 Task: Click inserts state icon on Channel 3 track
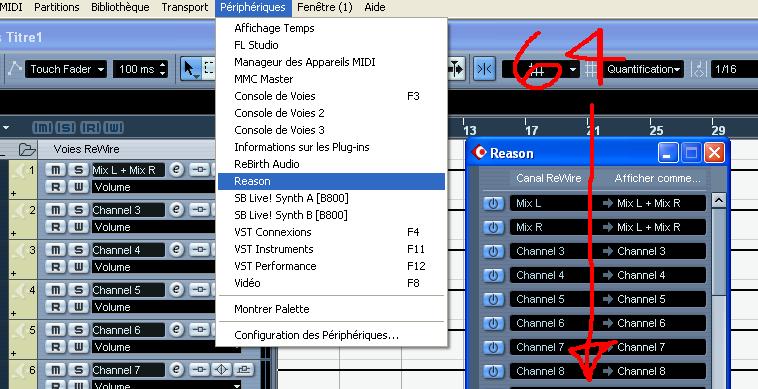coord(199,210)
